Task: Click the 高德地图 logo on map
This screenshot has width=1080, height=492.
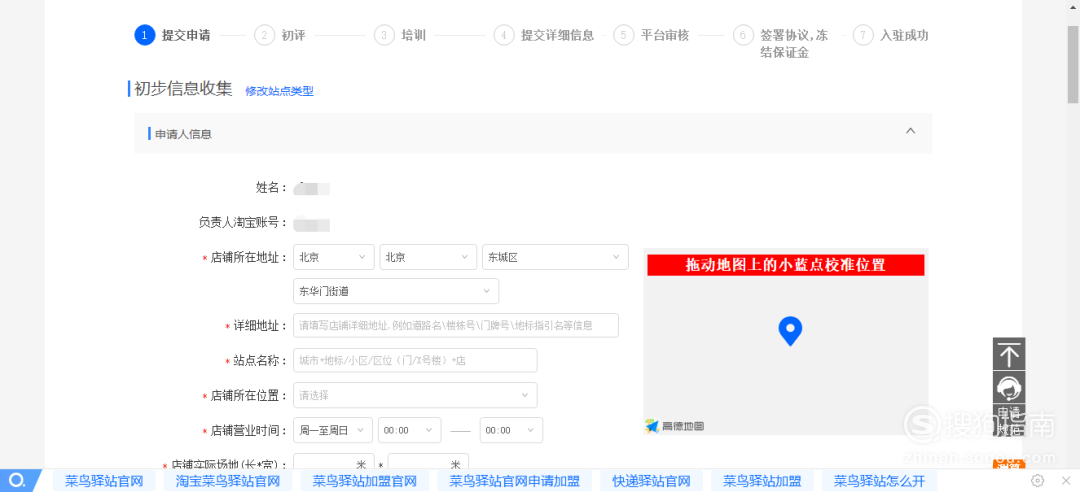Action: click(675, 426)
